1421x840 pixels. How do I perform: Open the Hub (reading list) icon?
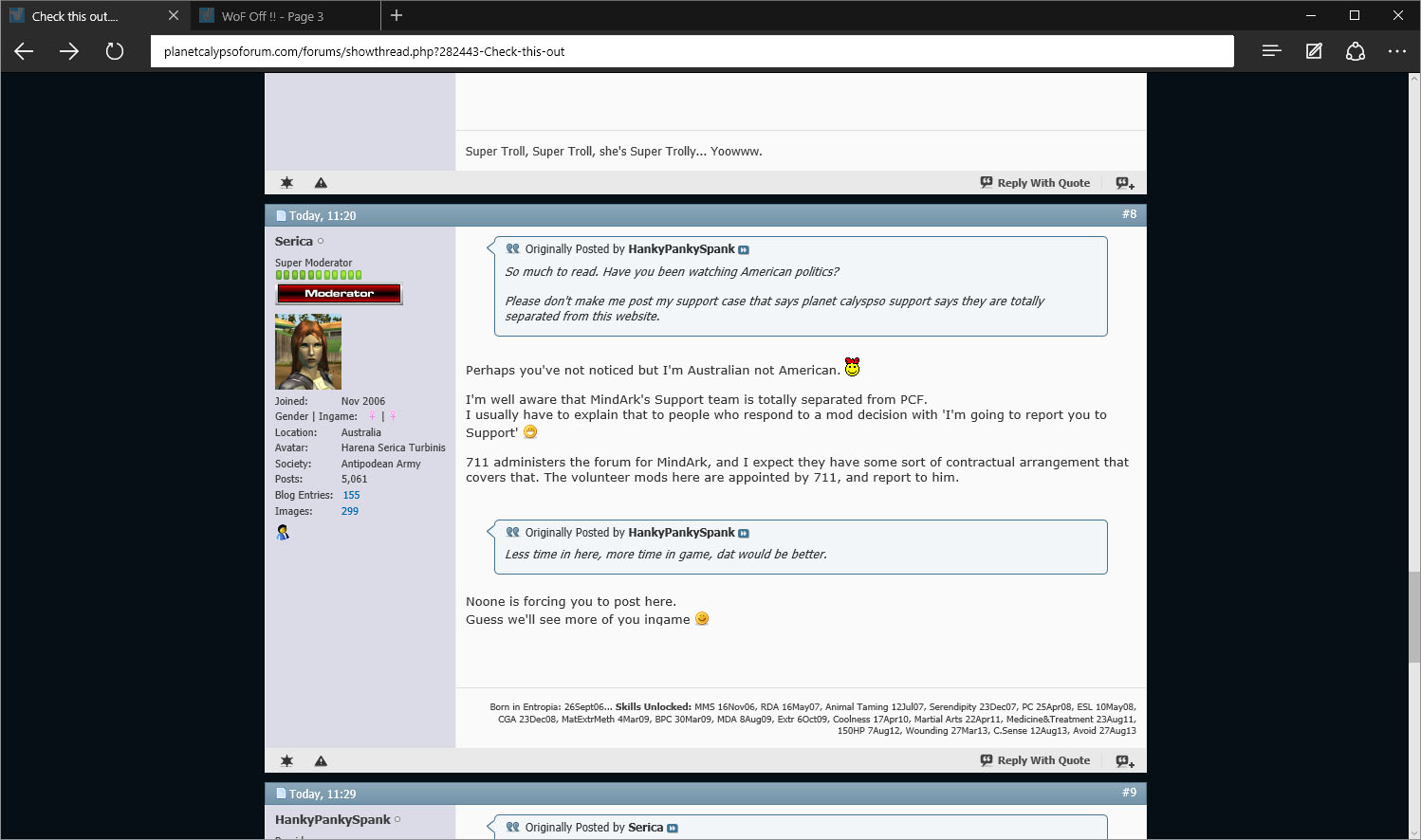pyautogui.click(x=1271, y=51)
